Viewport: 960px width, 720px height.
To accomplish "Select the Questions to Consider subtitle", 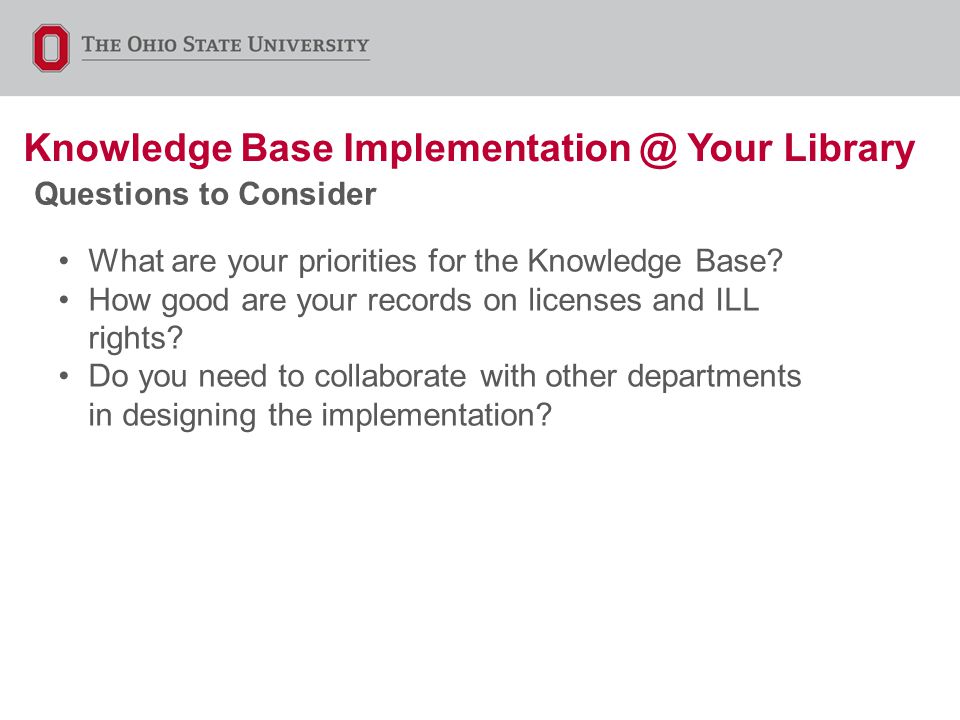I will pos(205,194).
